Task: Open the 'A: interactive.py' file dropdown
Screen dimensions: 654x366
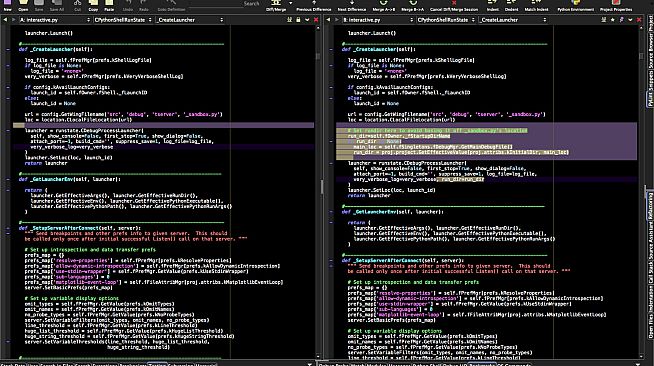Action: [55, 20]
